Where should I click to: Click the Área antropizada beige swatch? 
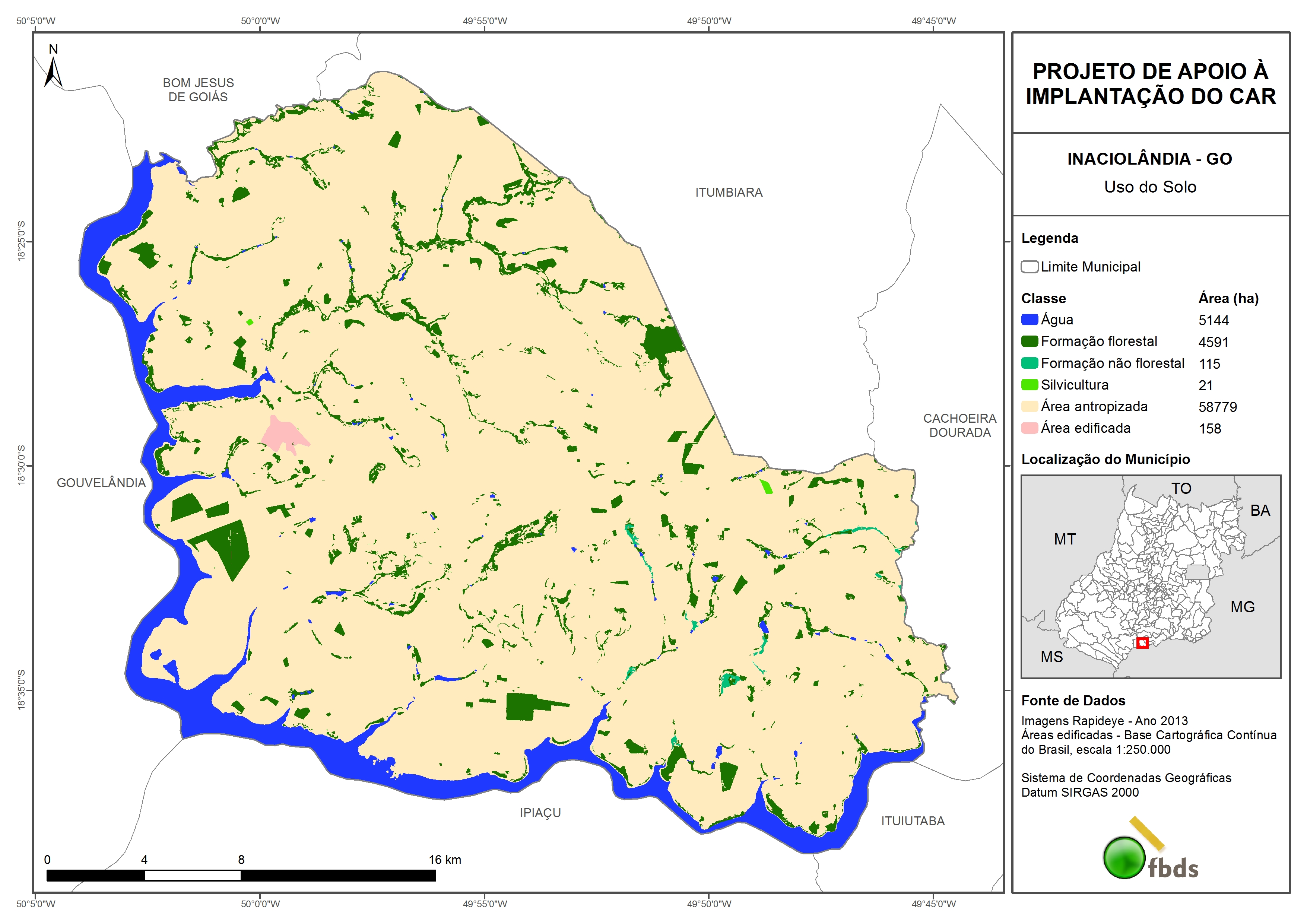[x=1029, y=406]
